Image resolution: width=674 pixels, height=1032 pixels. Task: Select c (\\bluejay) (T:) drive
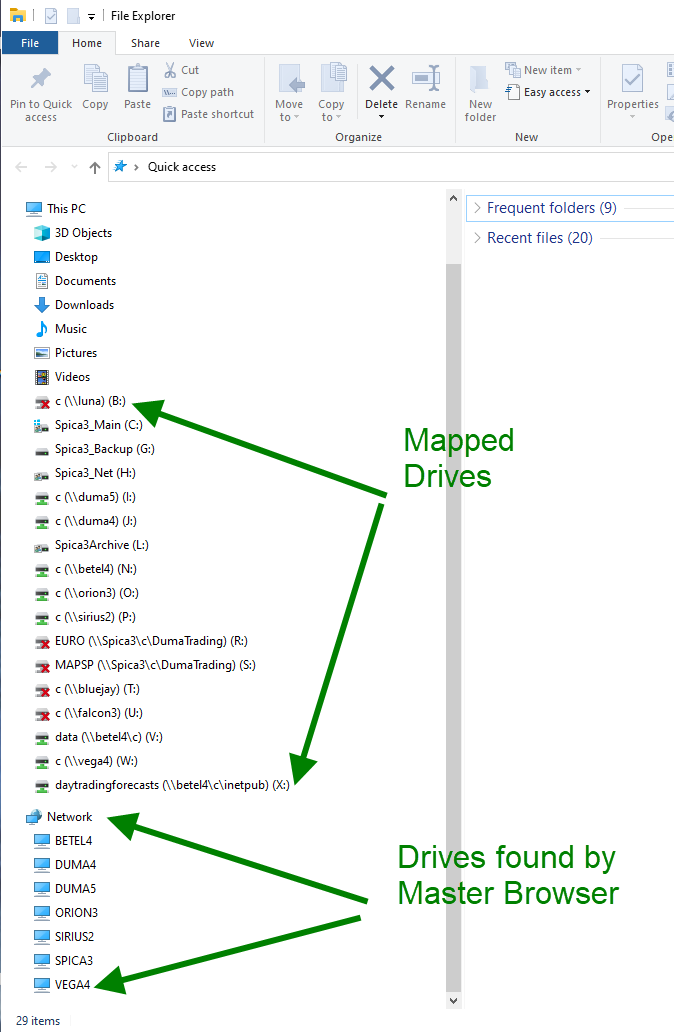pos(87,690)
